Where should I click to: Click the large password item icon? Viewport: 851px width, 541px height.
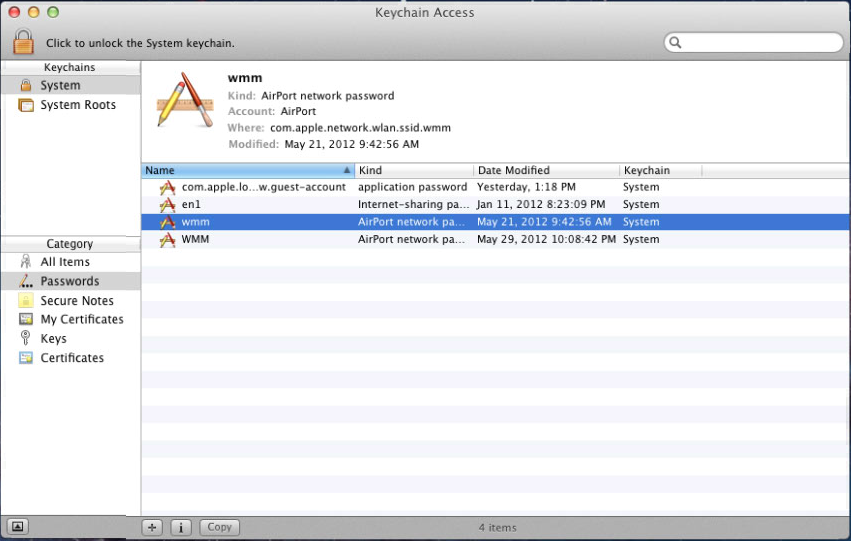click(185, 100)
